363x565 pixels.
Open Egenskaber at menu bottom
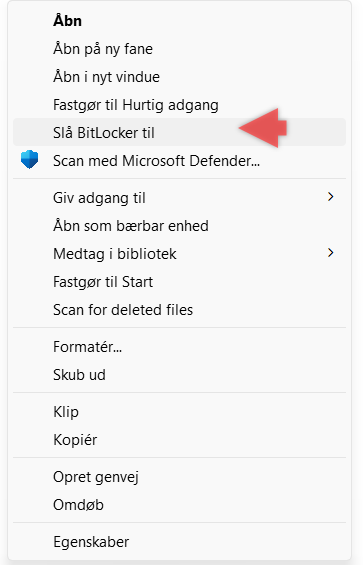point(180,542)
